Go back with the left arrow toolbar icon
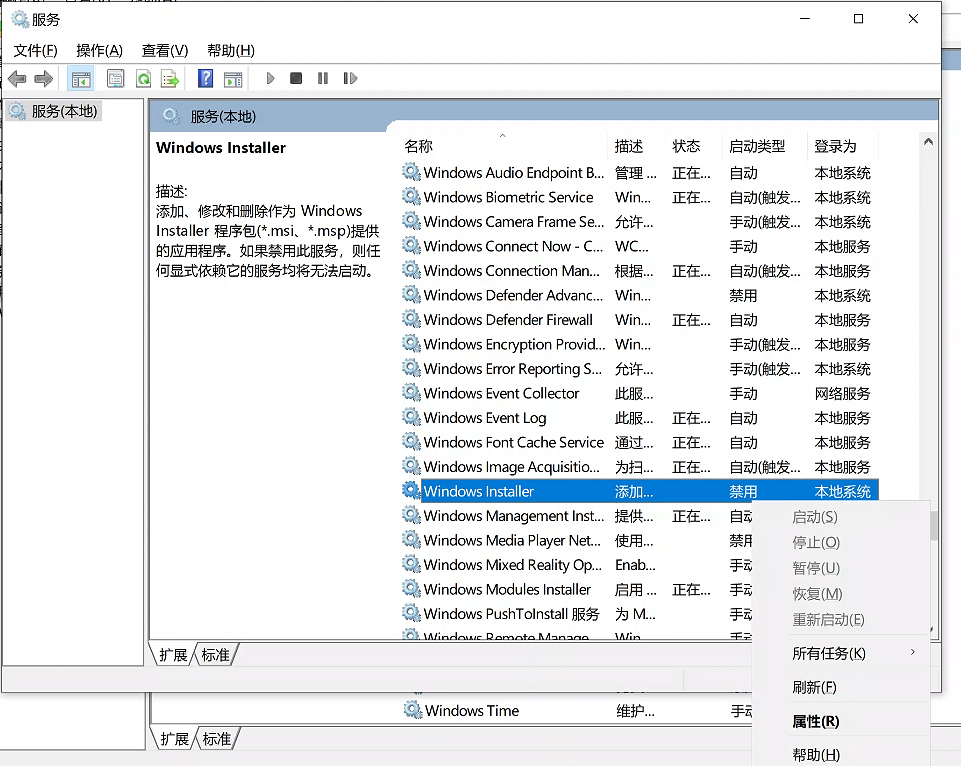Image resolution: width=961 pixels, height=766 pixels. [17, 78]
